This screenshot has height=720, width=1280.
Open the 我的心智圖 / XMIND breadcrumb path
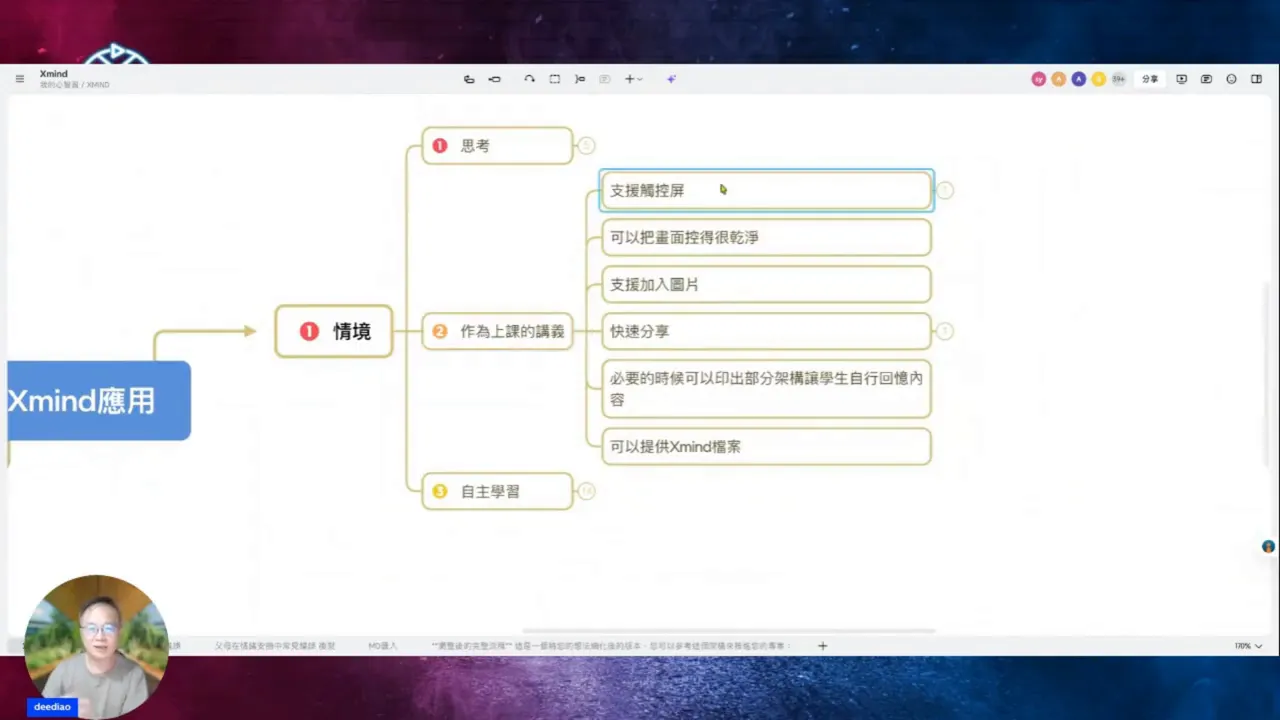tap(75, 85)
